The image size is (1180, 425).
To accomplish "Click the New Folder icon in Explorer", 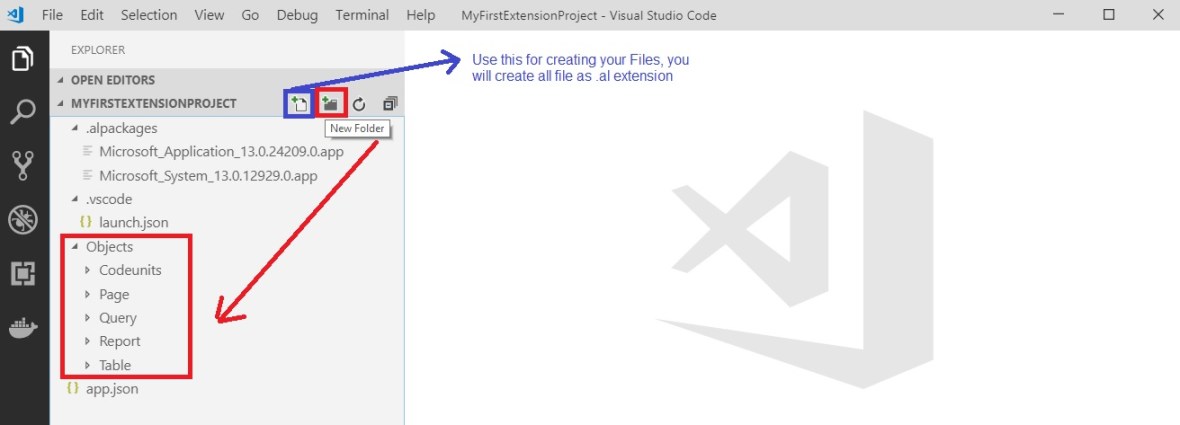I will click(330, 103).
